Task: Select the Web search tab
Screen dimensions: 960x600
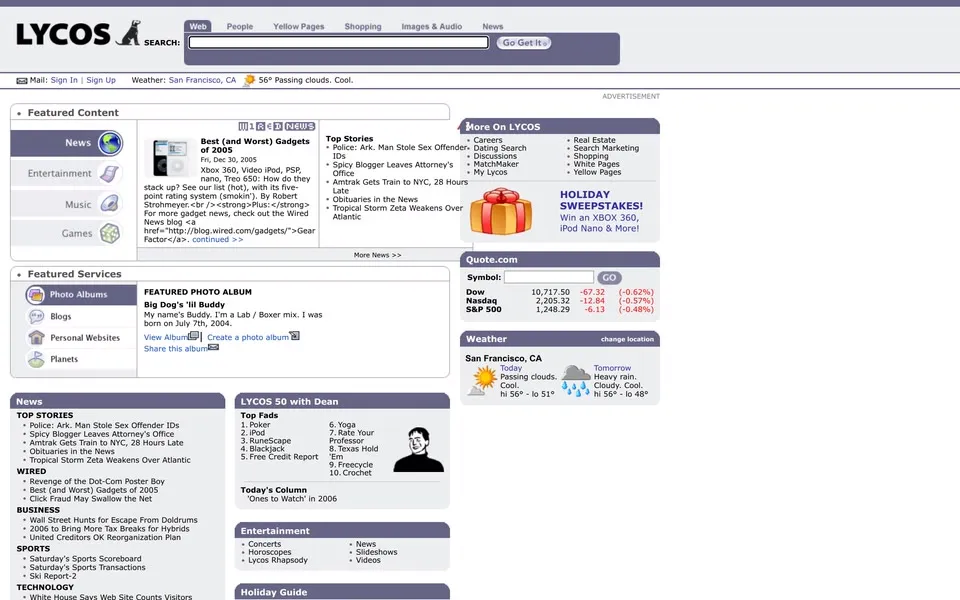Action: (x=198, y=26)
